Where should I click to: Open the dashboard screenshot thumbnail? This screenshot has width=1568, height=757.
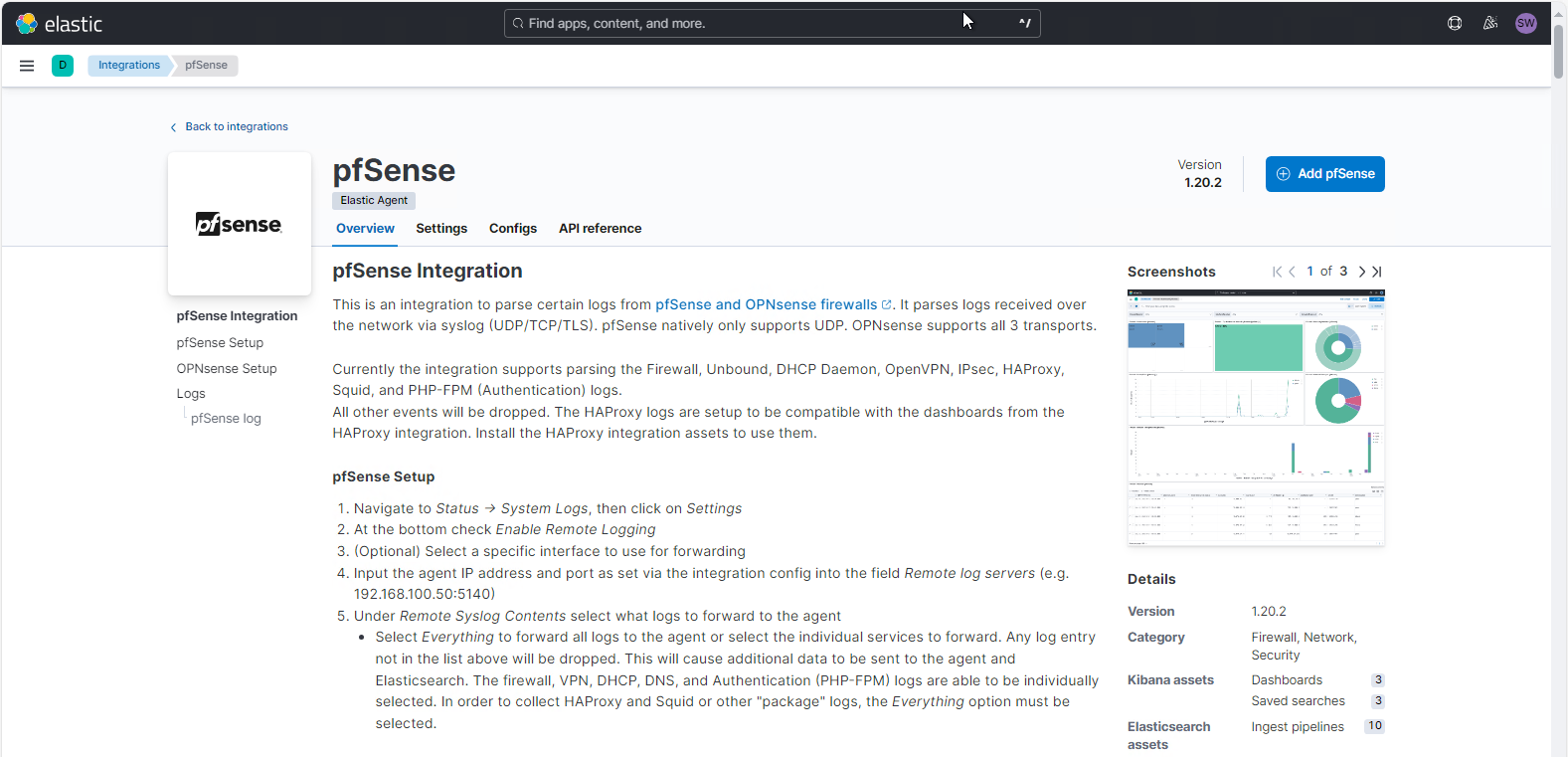(x=1256, y=418)
